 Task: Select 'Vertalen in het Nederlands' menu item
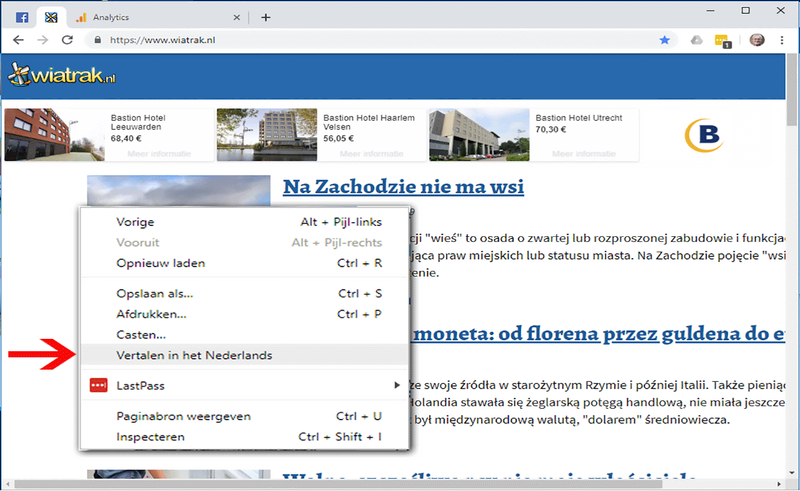[194, 355]
